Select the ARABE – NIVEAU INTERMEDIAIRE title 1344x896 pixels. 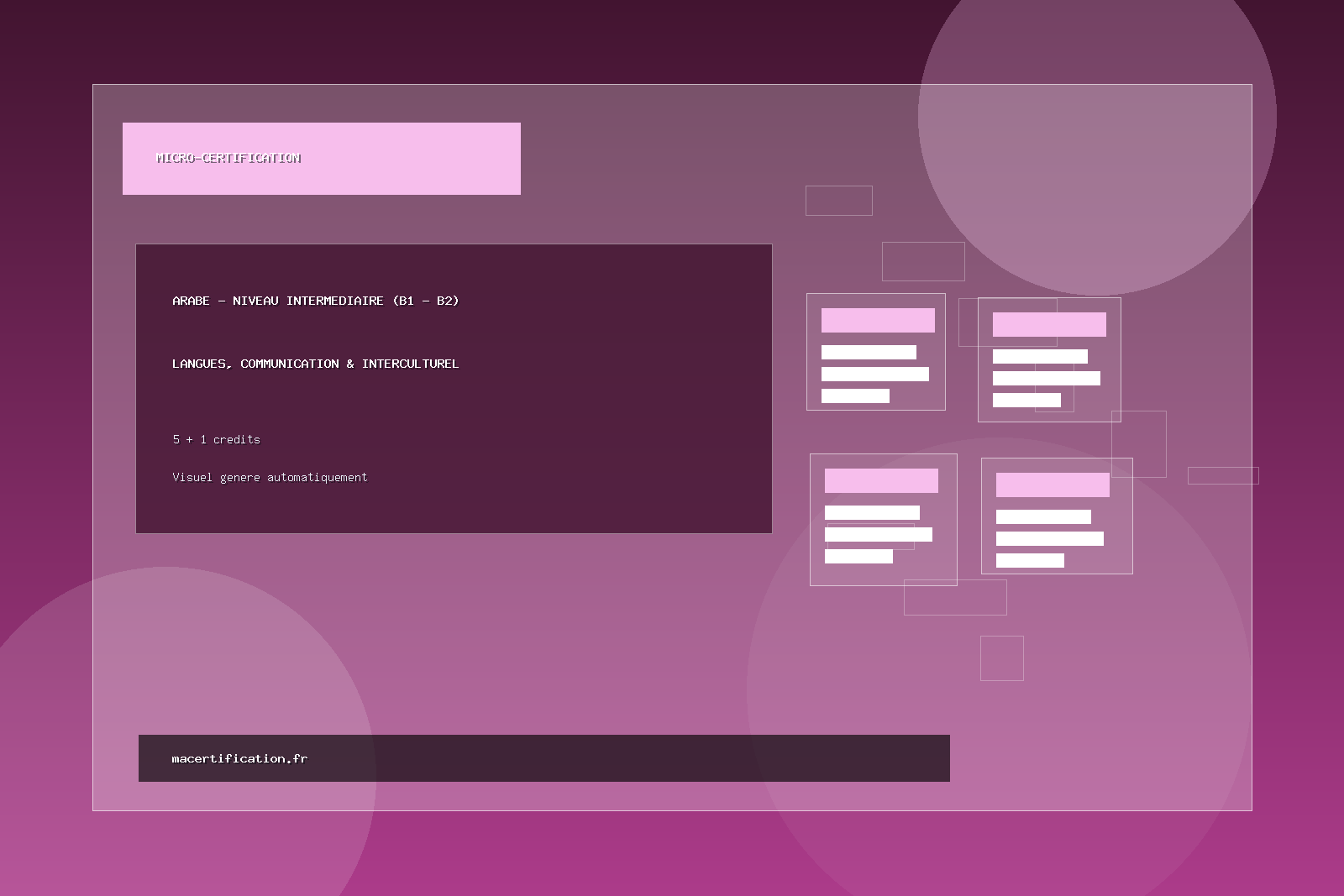pyautogui.click(x=315, y=301)
